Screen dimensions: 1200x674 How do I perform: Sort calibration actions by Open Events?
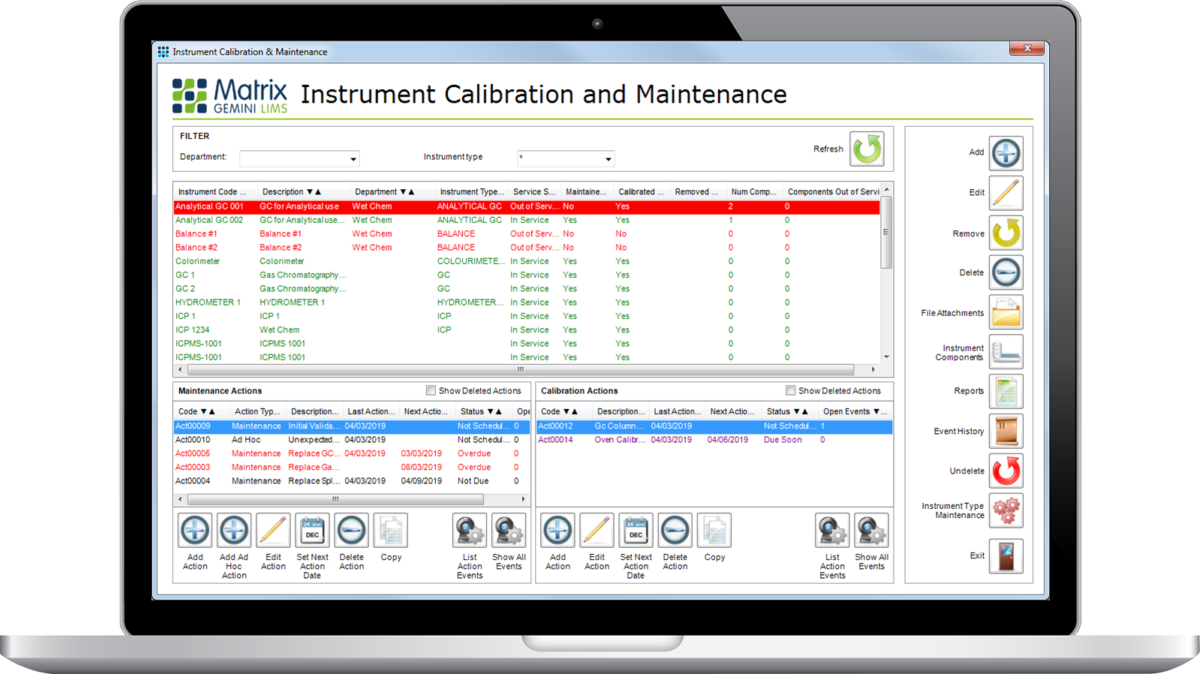pyautogui.click(x=854, y=411)
